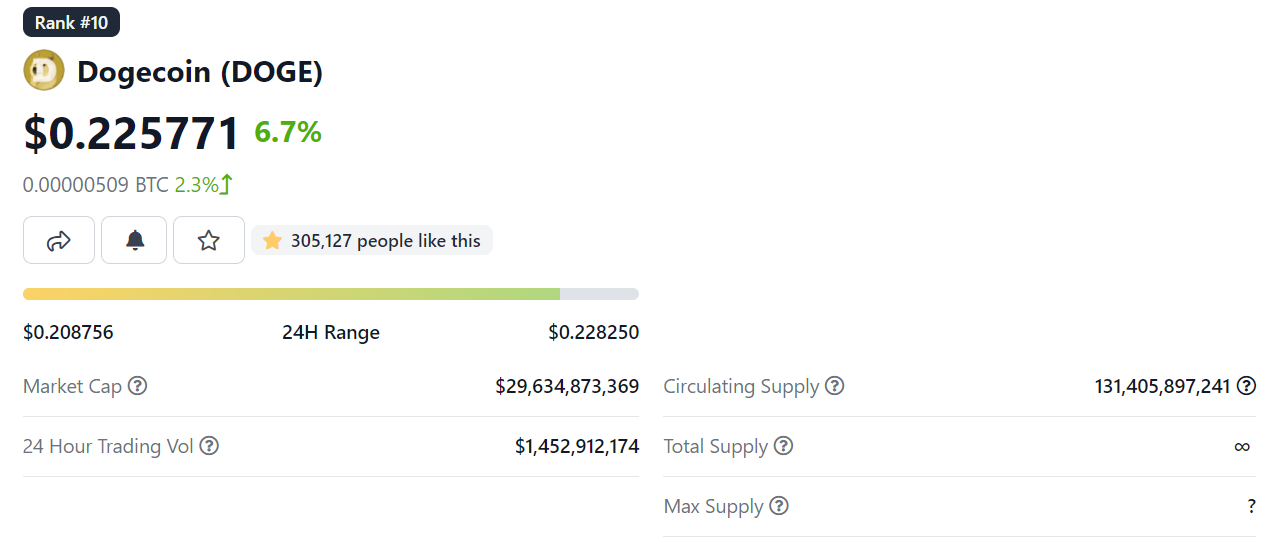Click the 24H Range progress bar
The height and width of the screenshot is (543, 1284).
point(330,294)
